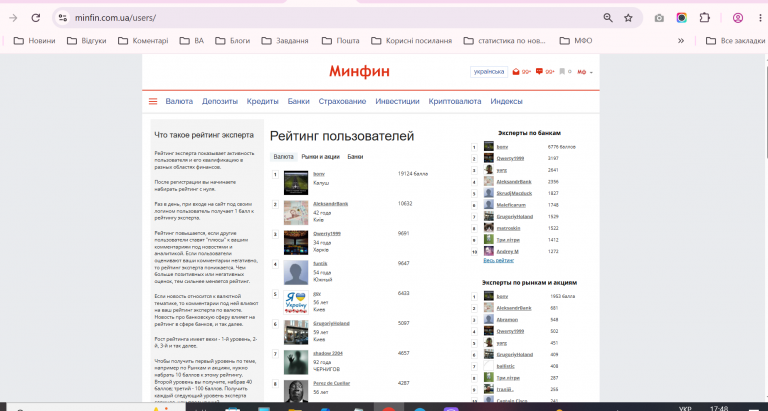Open the red speech-bubble comments icon
The width and height of the screenshot is (768, 411).
point(539,72)
